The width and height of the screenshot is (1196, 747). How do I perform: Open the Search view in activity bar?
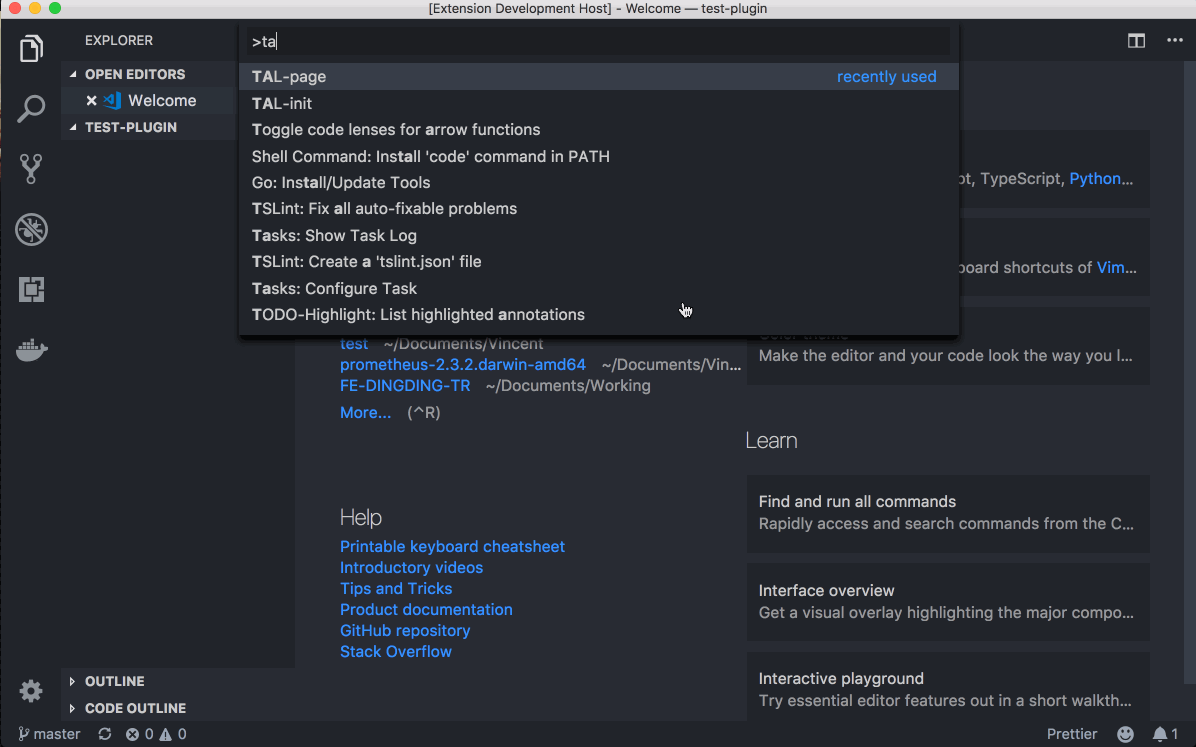tap(31, 108)
